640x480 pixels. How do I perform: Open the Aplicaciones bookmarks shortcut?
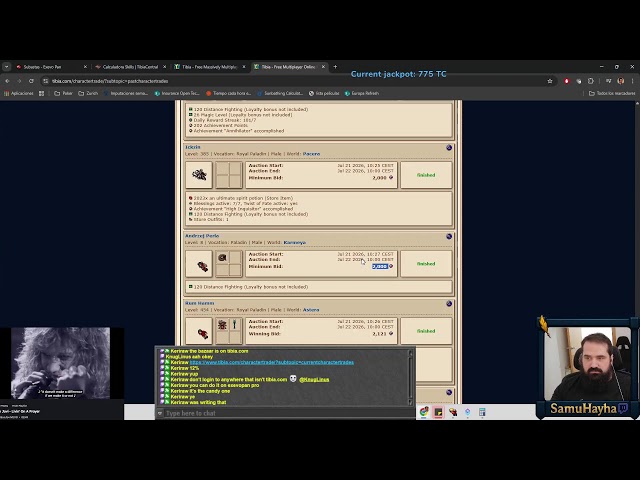click(19, 93)
